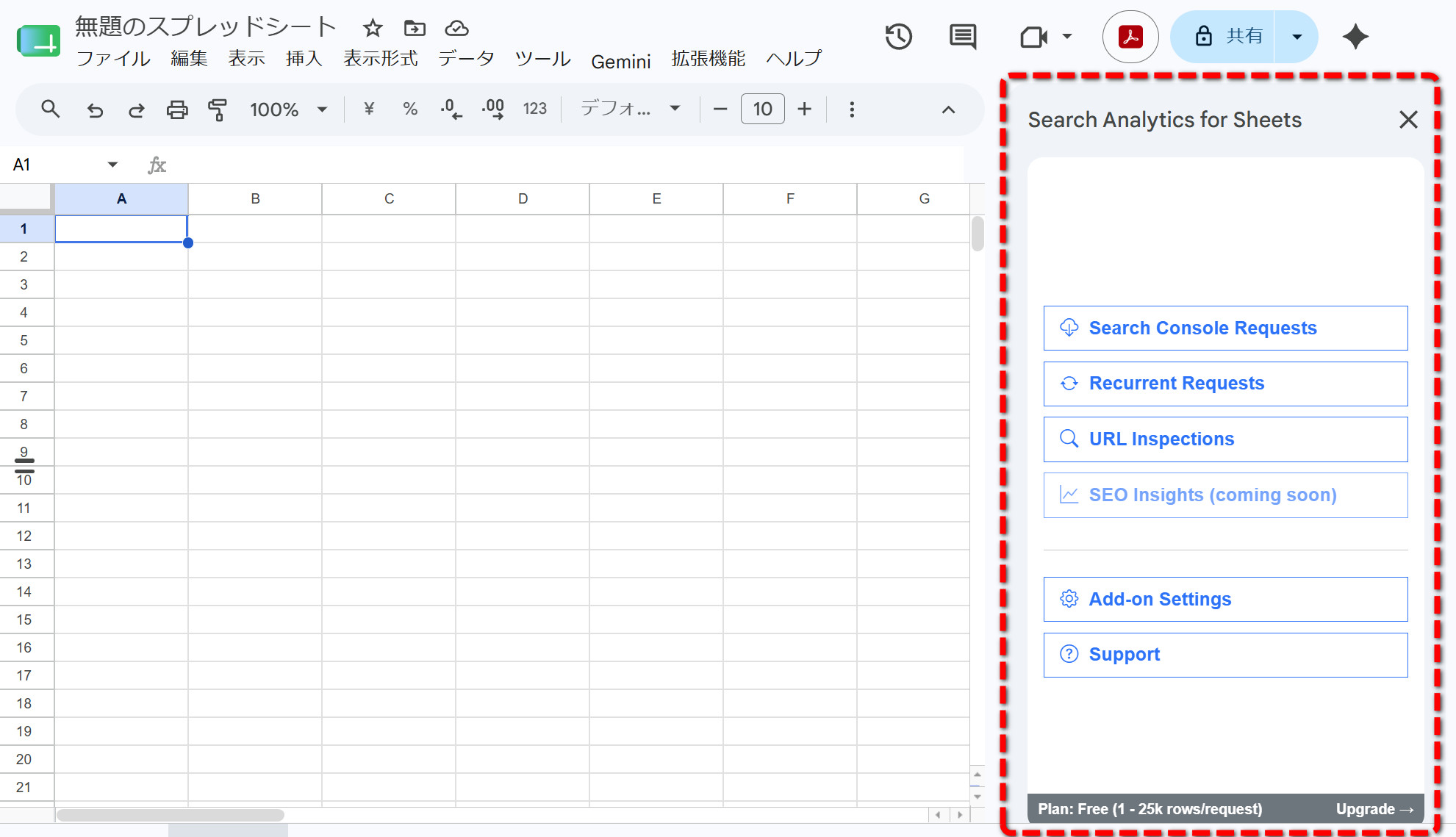Move the spreadsheet to a folder
The height and width of the screenshot is (837, 1456).
click(x=415, y=29)
